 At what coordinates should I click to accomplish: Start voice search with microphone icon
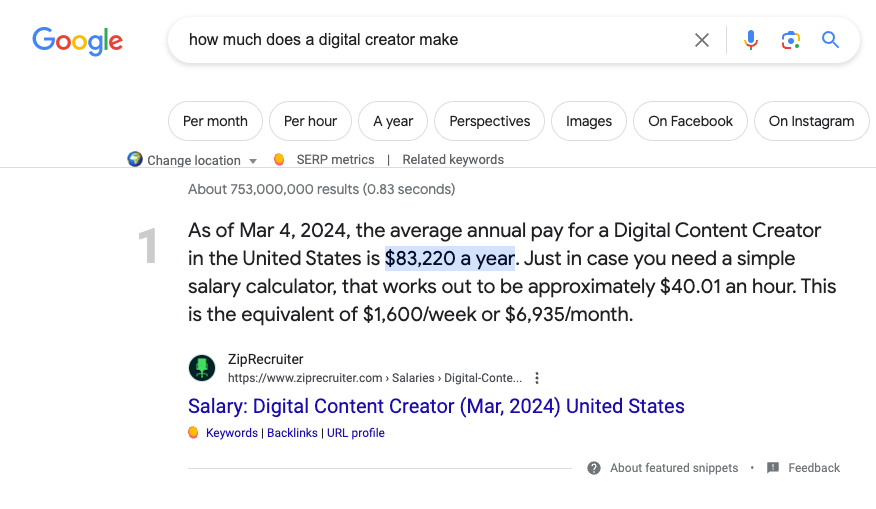point(751,40)
